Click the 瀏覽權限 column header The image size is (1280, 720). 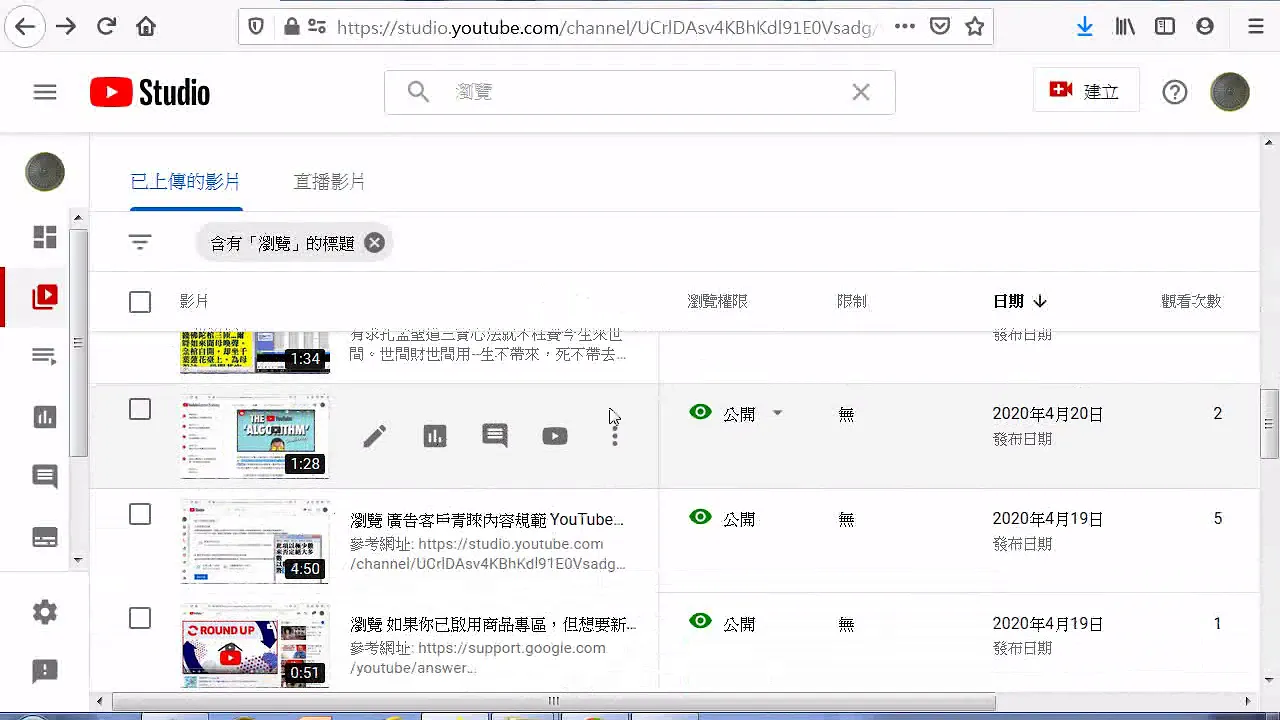coord(717,301)
